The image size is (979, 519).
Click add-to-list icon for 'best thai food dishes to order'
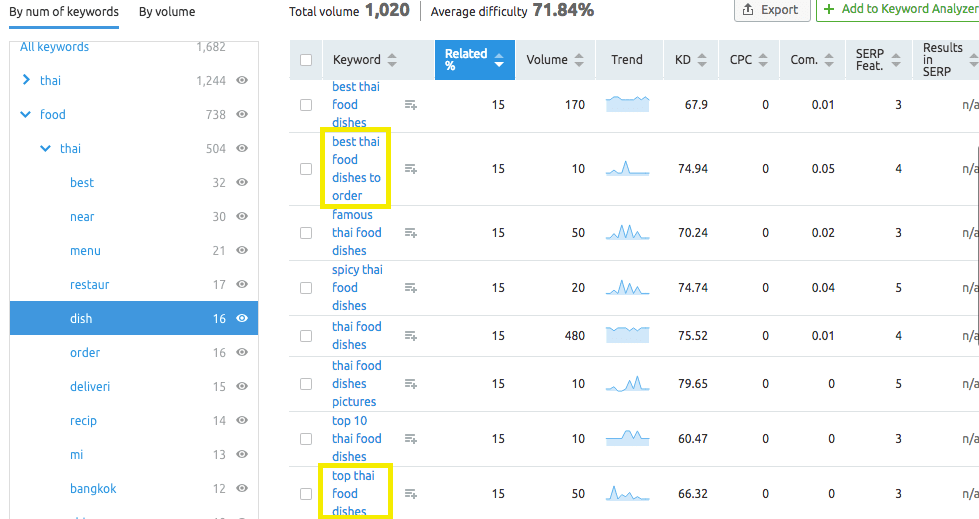click(410, 169)
